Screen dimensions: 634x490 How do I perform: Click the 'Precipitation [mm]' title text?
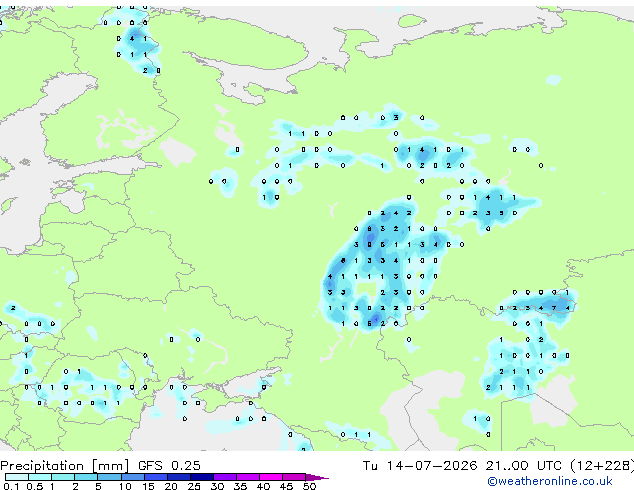click(65, 466)
